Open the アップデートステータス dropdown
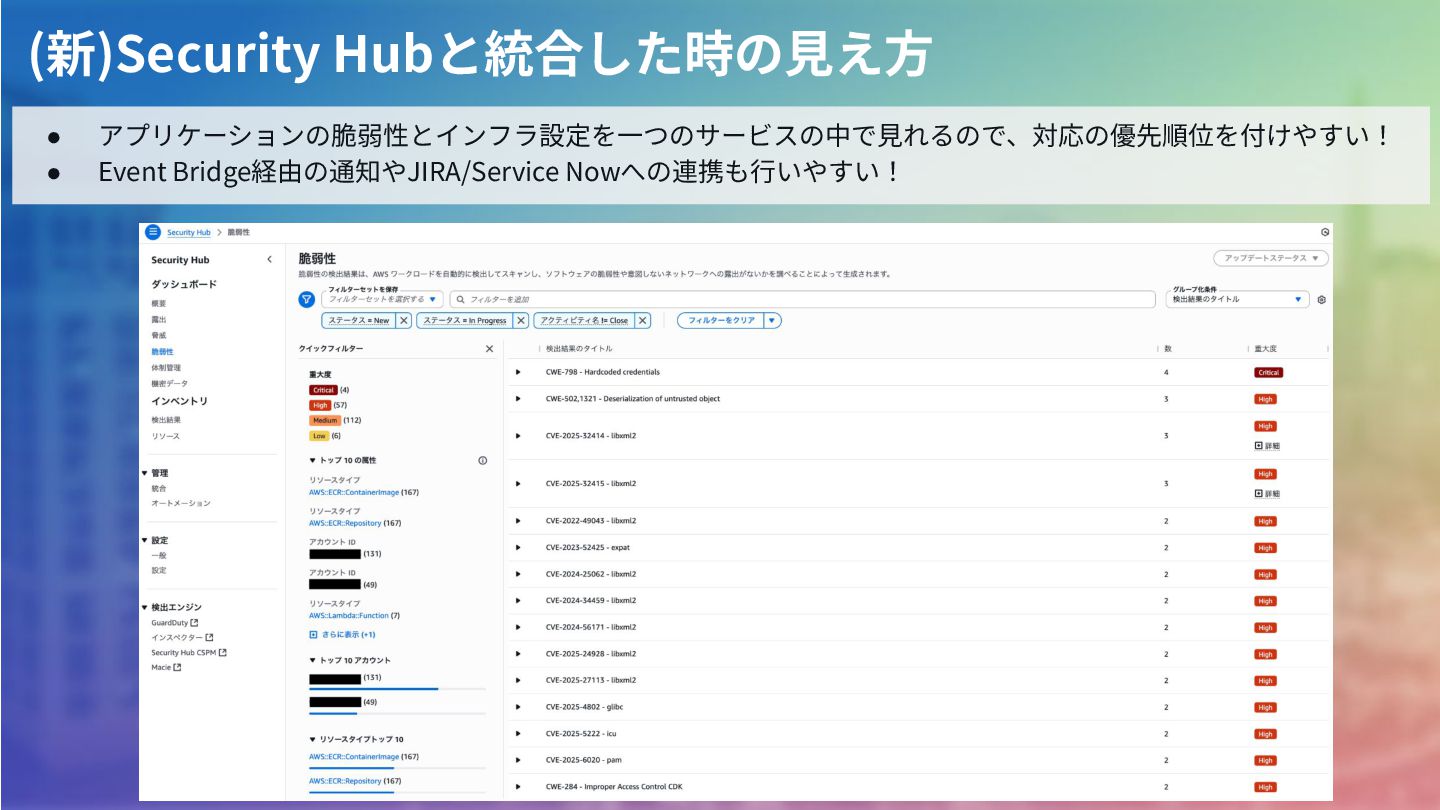1440x810 pixels. 1271,258
